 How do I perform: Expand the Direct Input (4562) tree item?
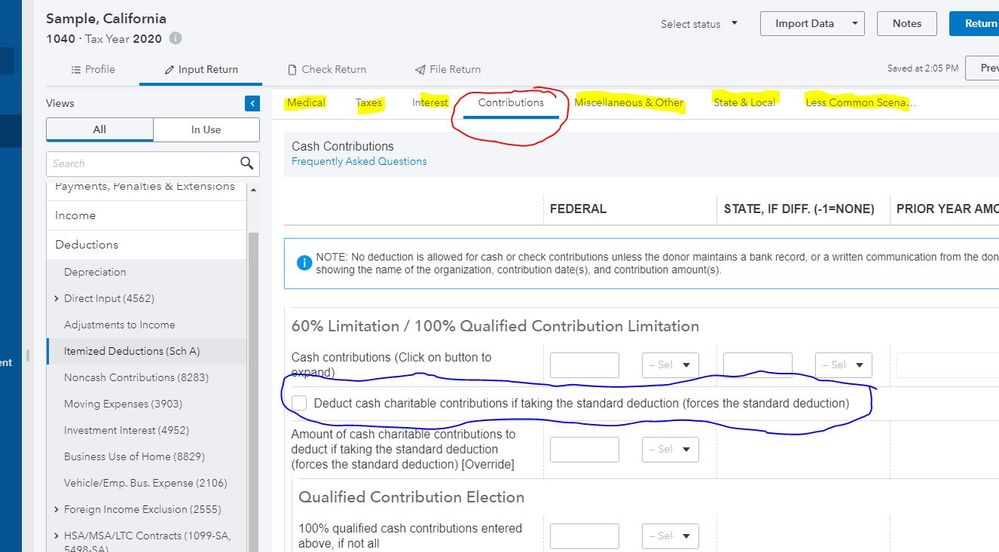coord(56,299)
